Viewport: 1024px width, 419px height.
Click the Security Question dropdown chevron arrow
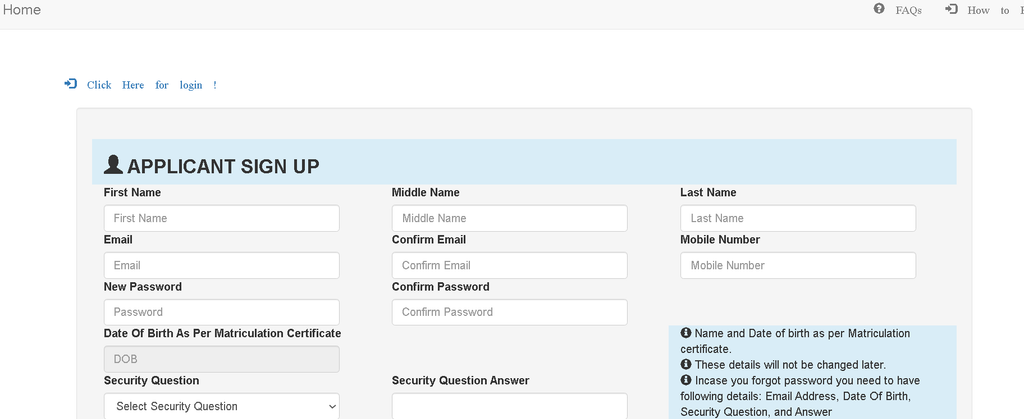pyautogui.click(x=332, y=407)
